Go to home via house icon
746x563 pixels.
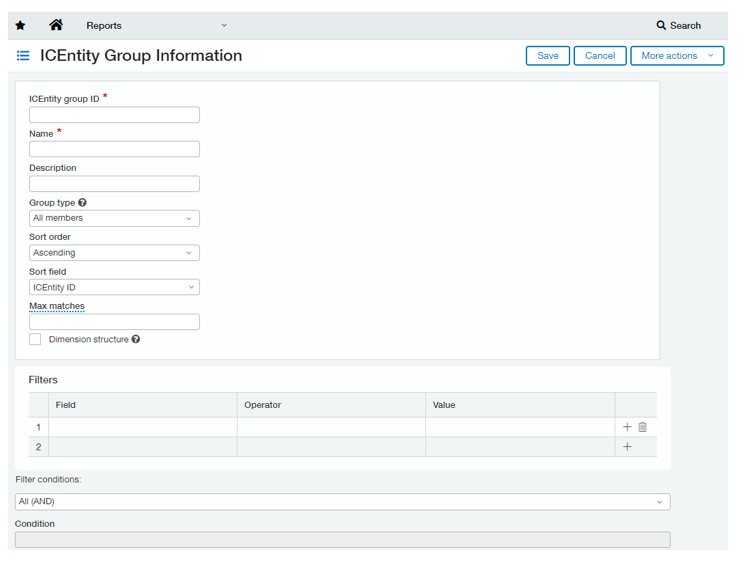point(56,25)
